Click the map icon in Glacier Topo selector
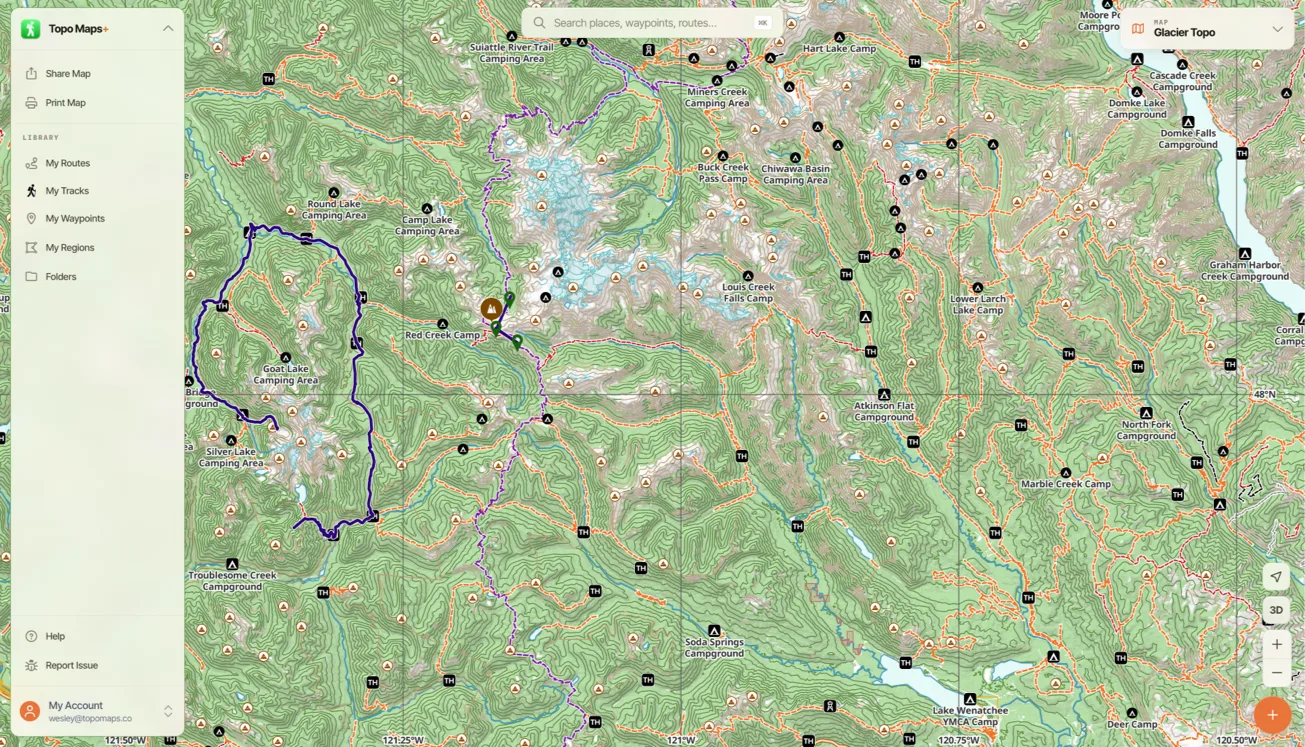The width and height of the screenshot is (1305, 747). 1138,29
